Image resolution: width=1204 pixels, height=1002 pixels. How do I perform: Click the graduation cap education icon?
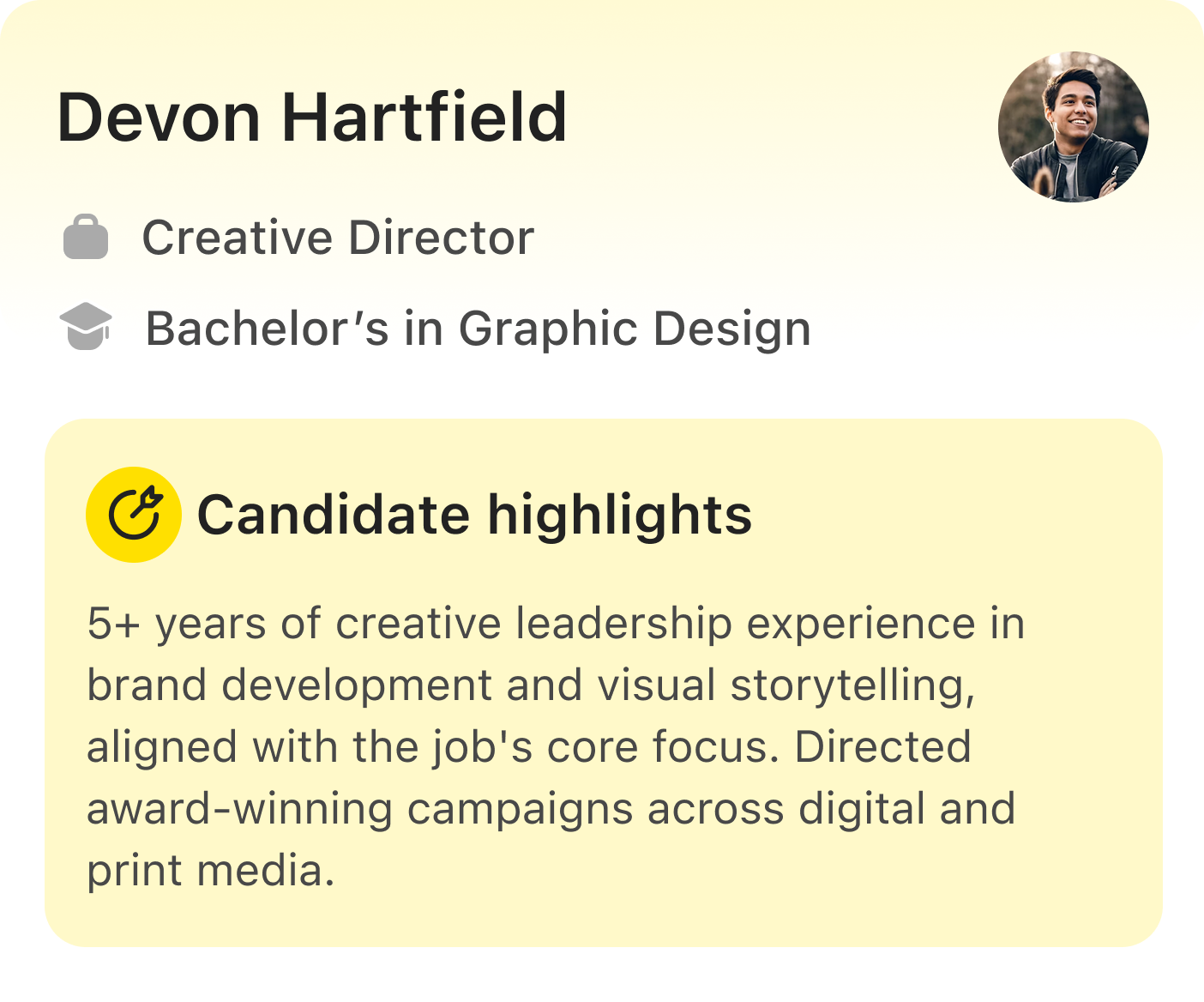click(x=86, y=326)
